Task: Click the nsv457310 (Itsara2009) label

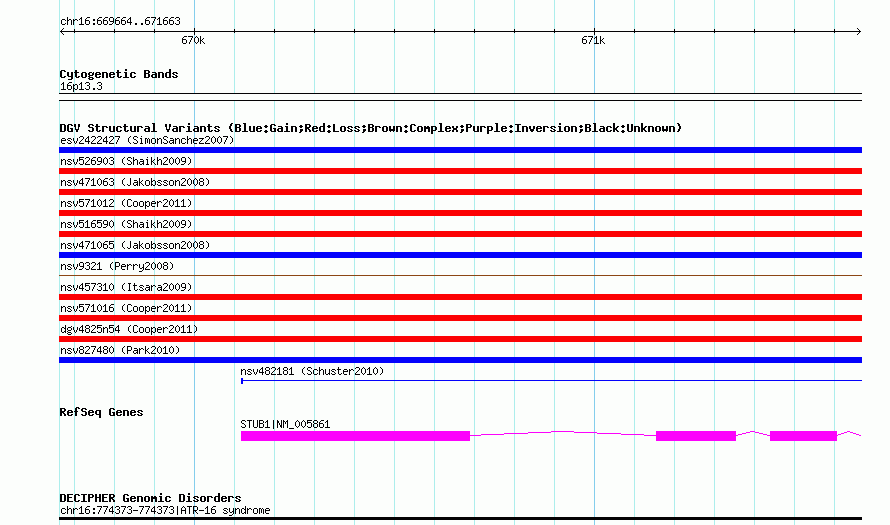Action: point(126,287)
